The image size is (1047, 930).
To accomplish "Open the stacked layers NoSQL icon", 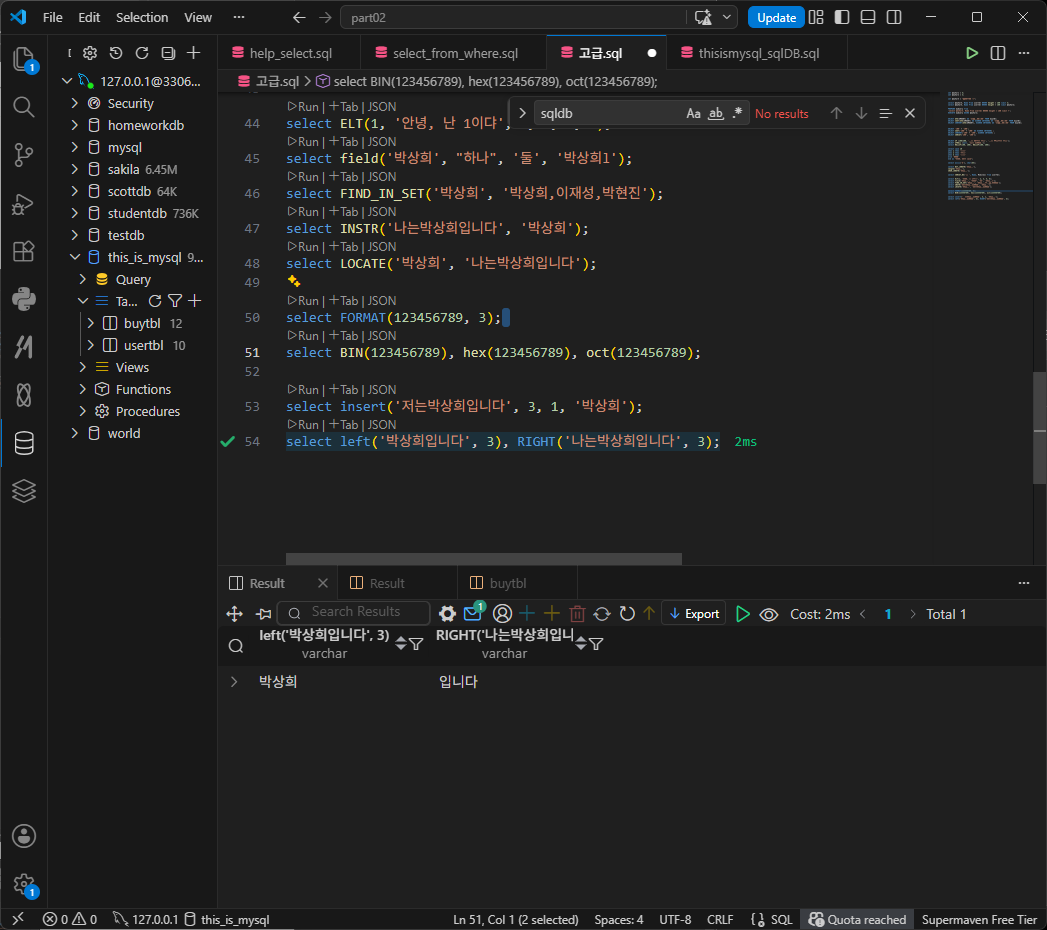I will [x=24, y=491].
